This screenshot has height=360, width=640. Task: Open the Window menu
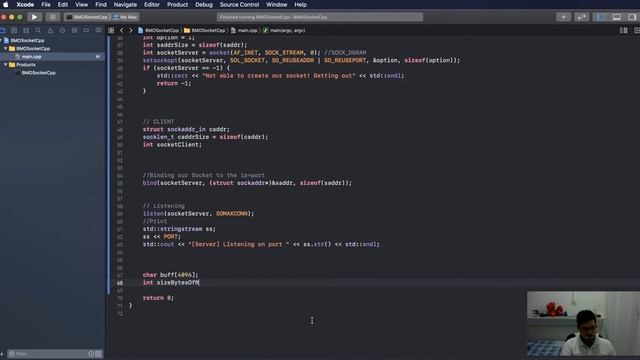276,4
